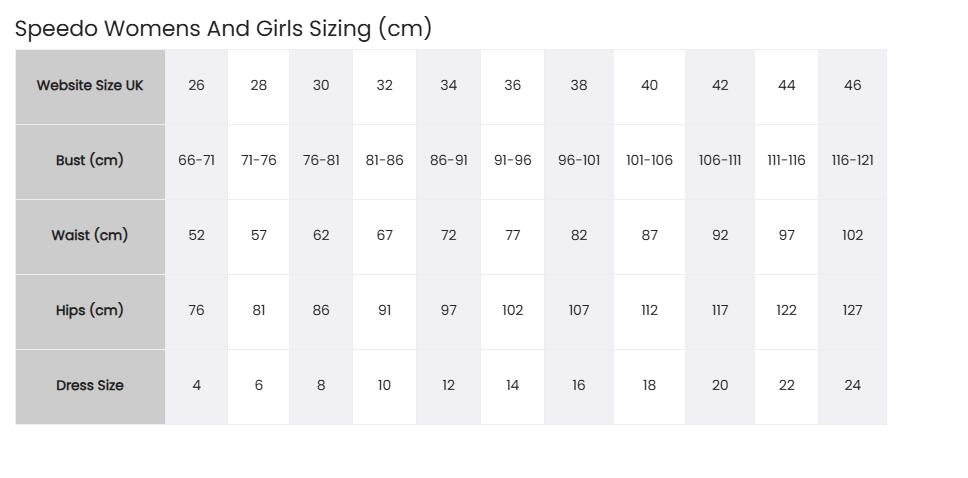The height and width of the screenshot is (478, 968).
Task: Click waist value 52 cell
Action: (196, 237)
